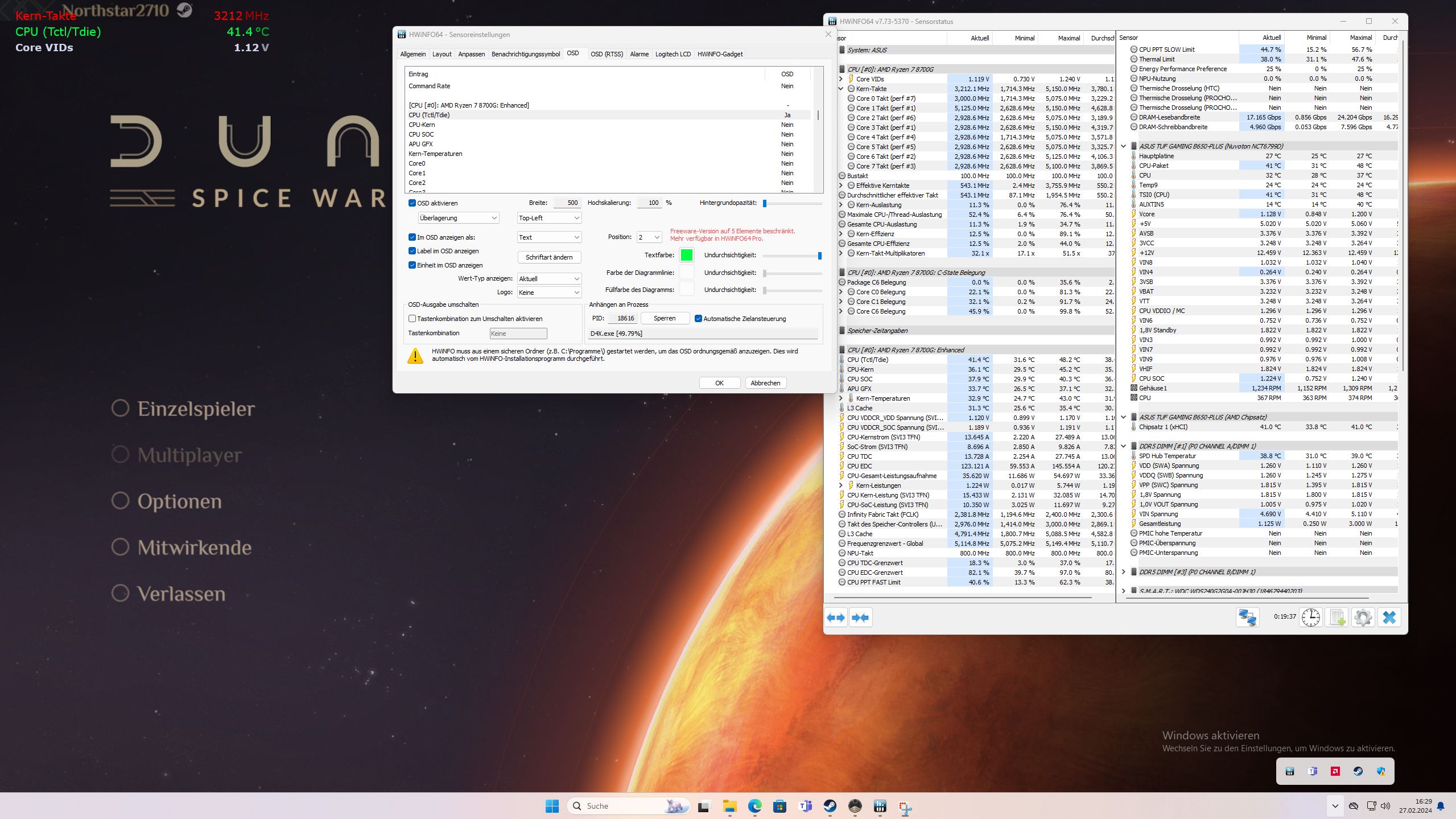Toggle 'Einheit im OSD anzeigen' checkbox
Image resolution: width=1456 pixels, height=819 pixels.
tap(412, 265)
